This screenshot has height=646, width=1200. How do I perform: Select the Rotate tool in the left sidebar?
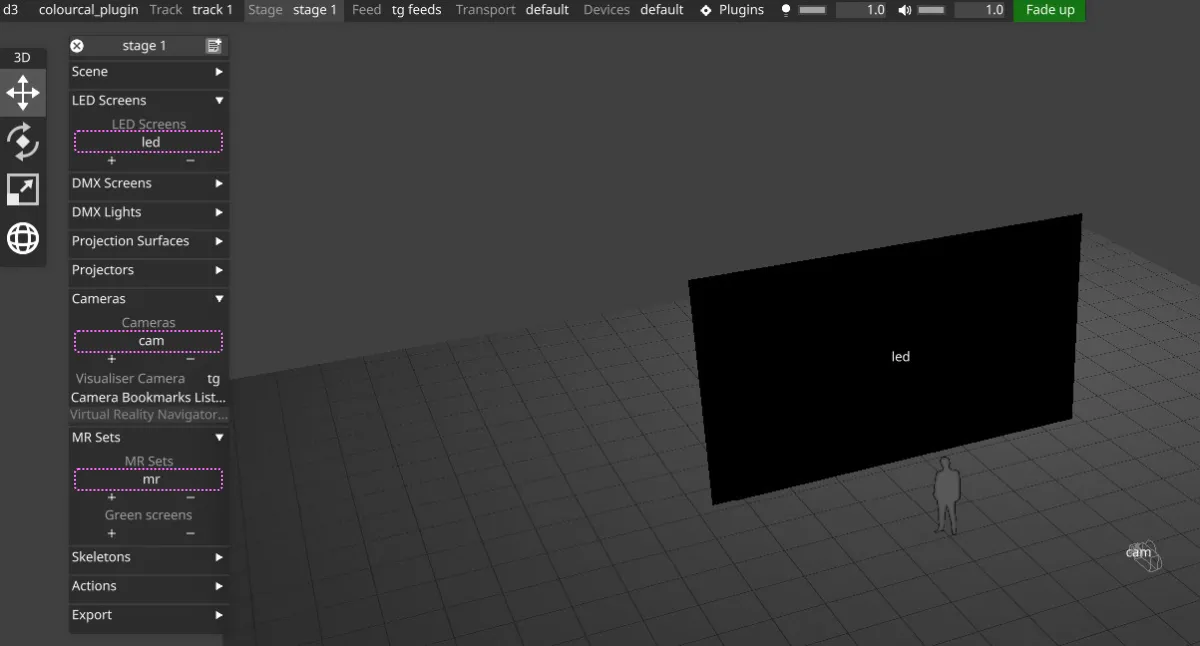click(x=23, y=142)
